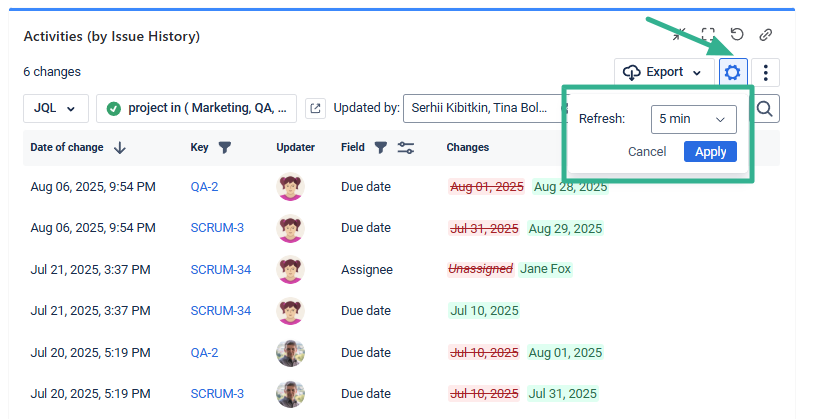Sort by Date of change arrow

(x=120, y=148)
